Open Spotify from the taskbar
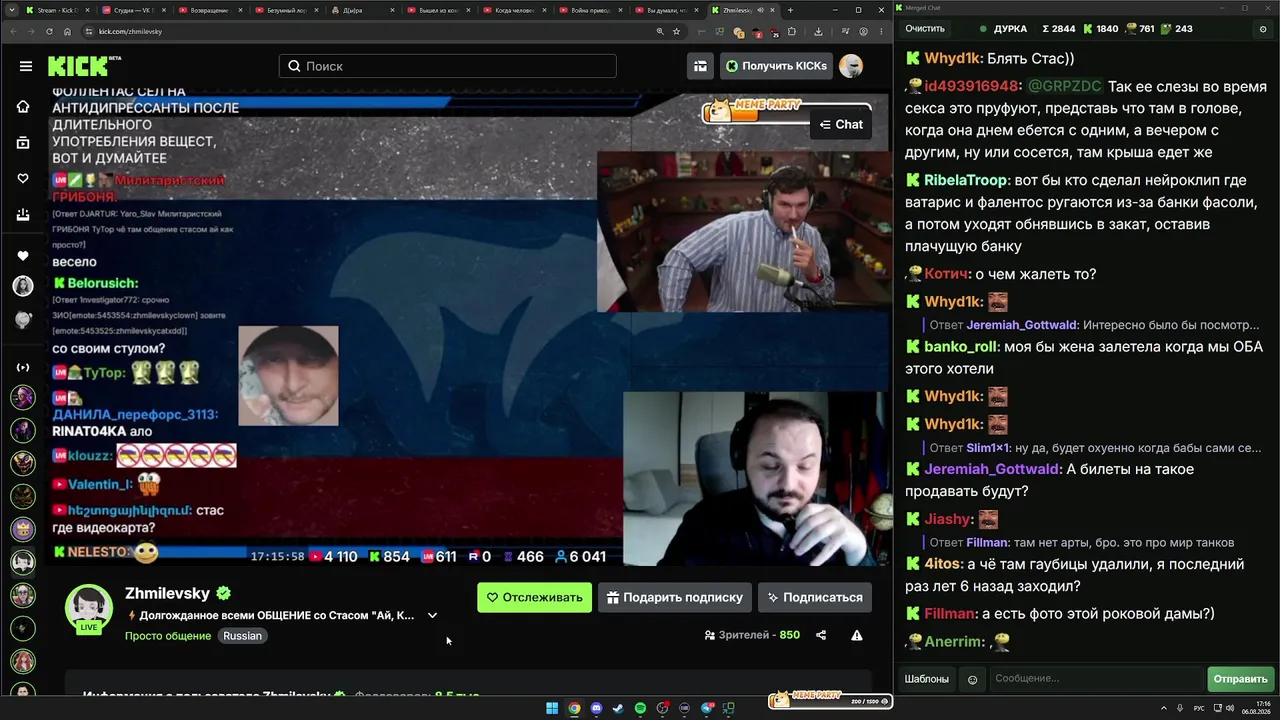The width and height of the screenshot is (1280, 720). coord(641,709)
